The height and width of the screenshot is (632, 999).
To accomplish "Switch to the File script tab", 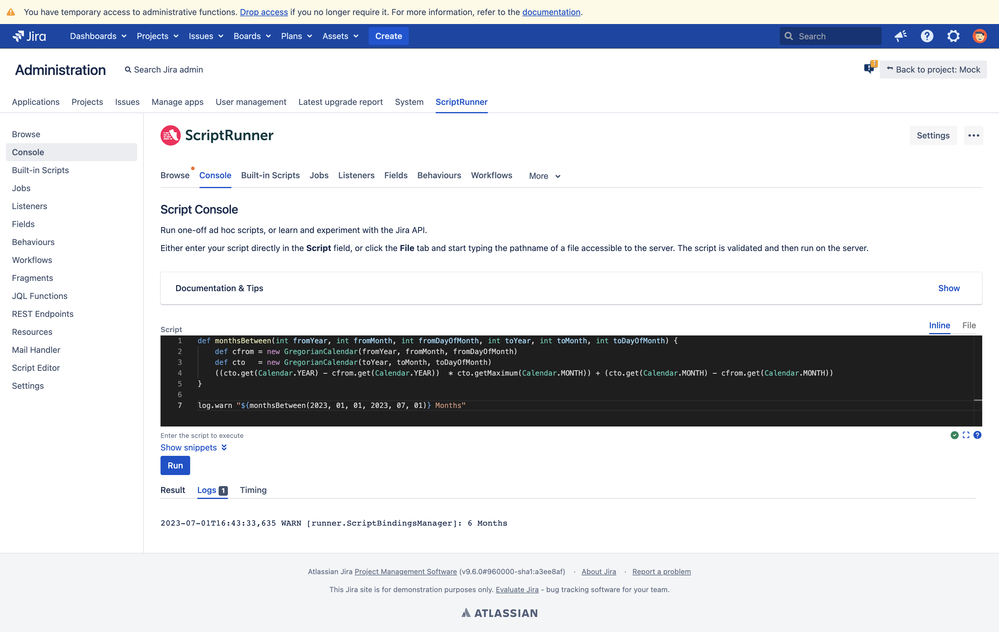I will click(969, 326).
